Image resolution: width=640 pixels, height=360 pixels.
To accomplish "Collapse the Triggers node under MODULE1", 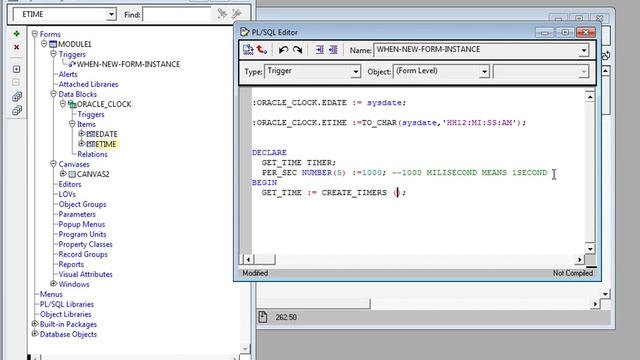I will (53, 54).
